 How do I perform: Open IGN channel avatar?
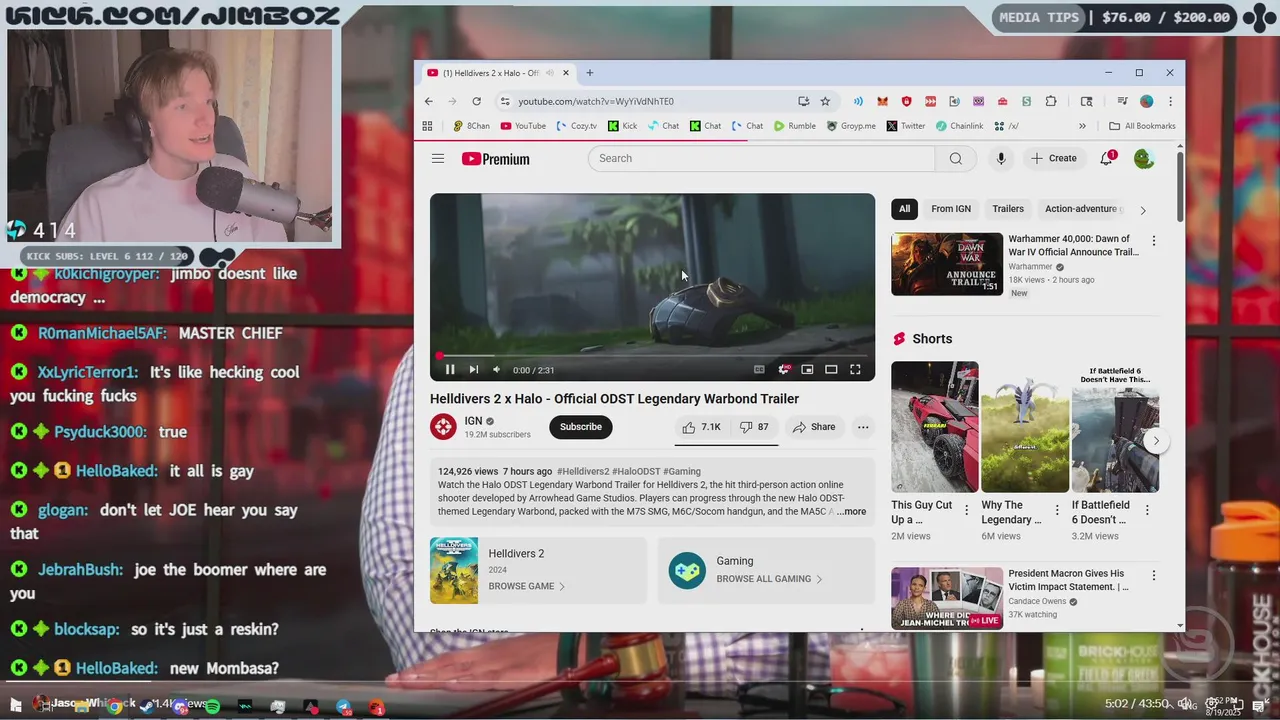(443, 427)
